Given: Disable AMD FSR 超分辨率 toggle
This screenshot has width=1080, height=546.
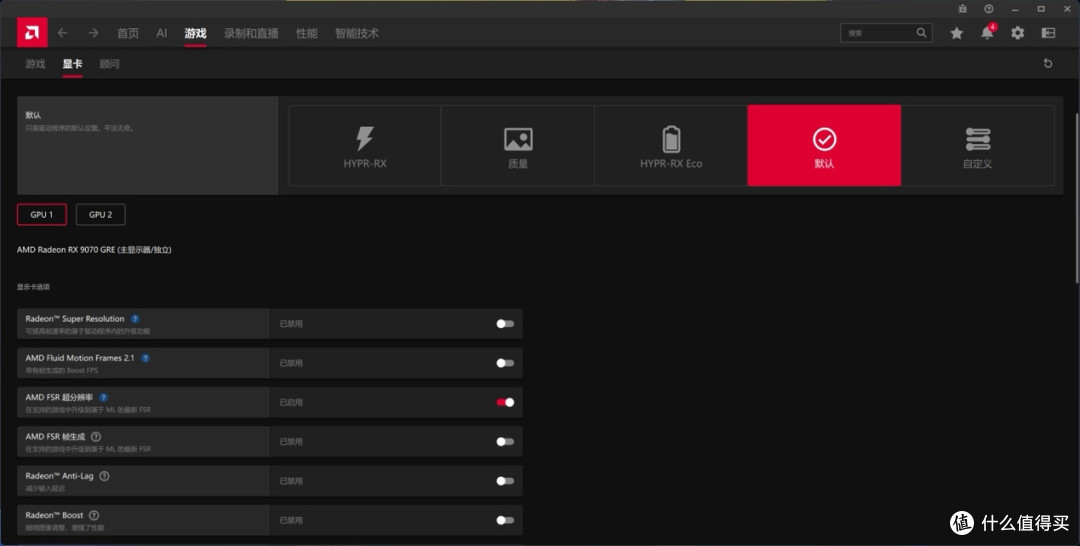Looking at the screenshot, I should click(x=505, y=402).
